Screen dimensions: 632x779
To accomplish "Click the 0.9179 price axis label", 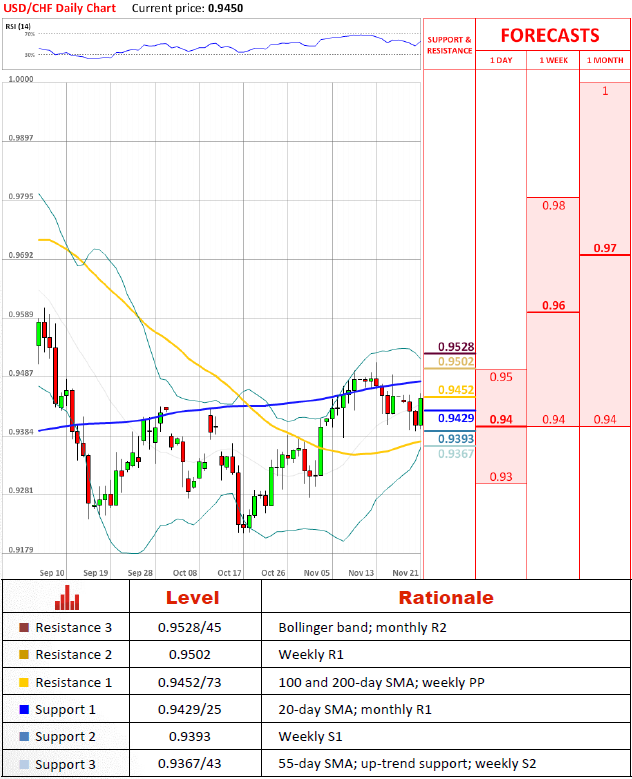I will (21, 550).
